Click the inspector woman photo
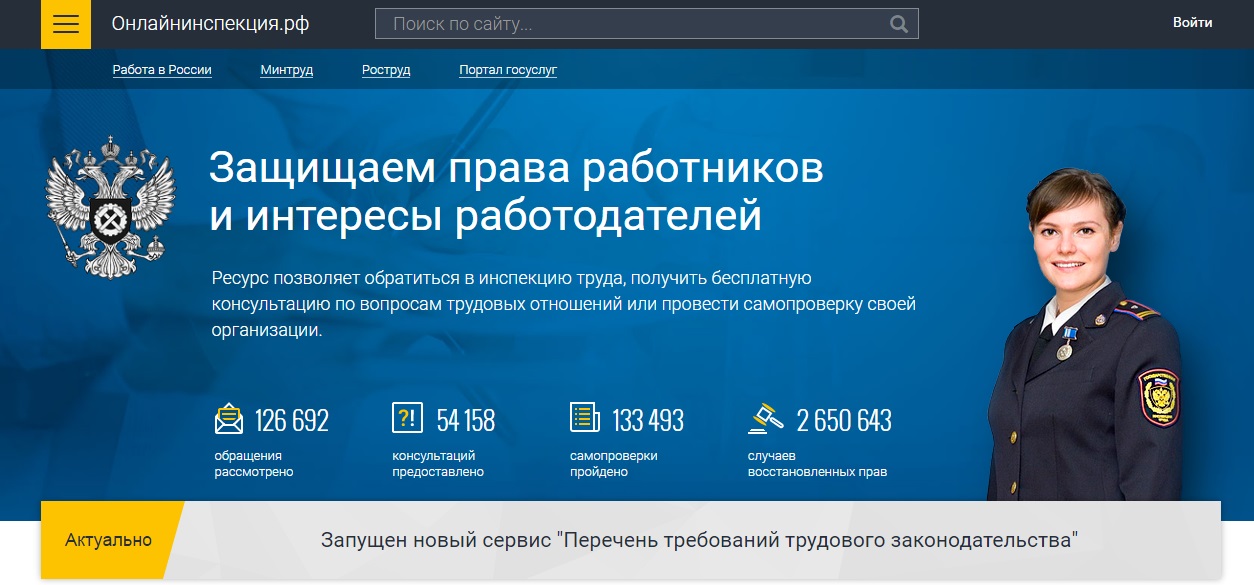 [1085, 335]
